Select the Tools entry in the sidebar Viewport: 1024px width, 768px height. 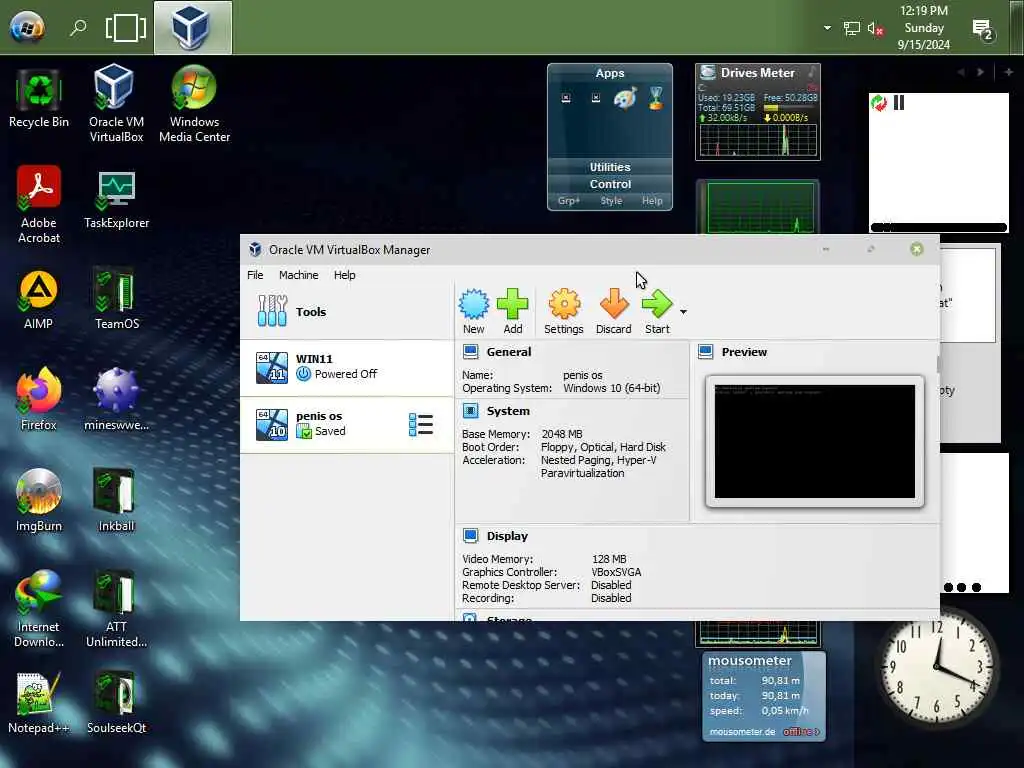pos(347,312)
